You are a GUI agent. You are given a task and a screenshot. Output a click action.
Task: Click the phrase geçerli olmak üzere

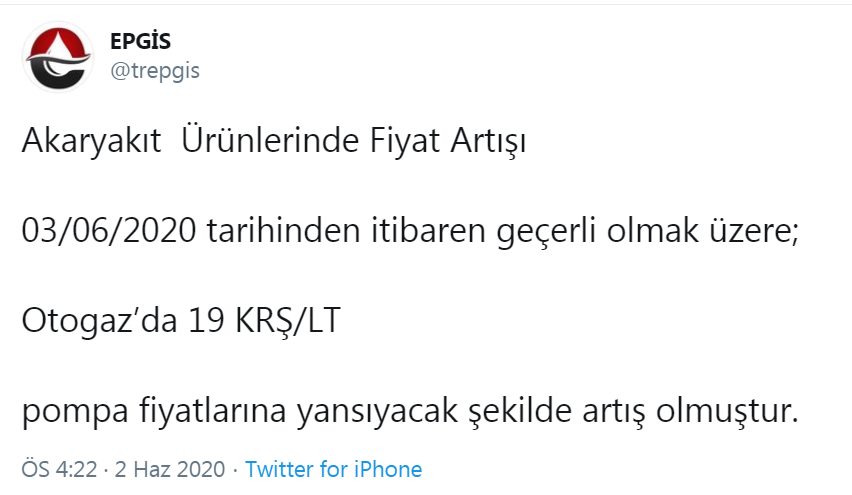tap(647, 232)
